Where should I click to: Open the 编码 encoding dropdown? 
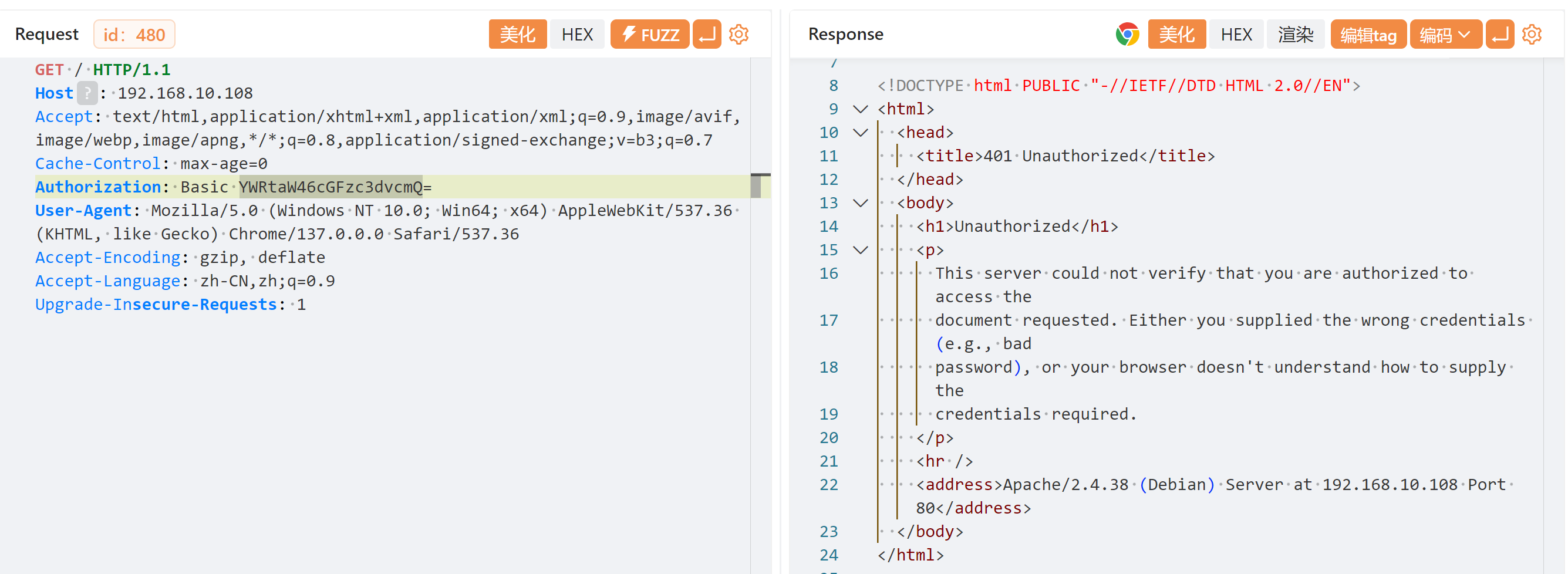(1445, 35)
